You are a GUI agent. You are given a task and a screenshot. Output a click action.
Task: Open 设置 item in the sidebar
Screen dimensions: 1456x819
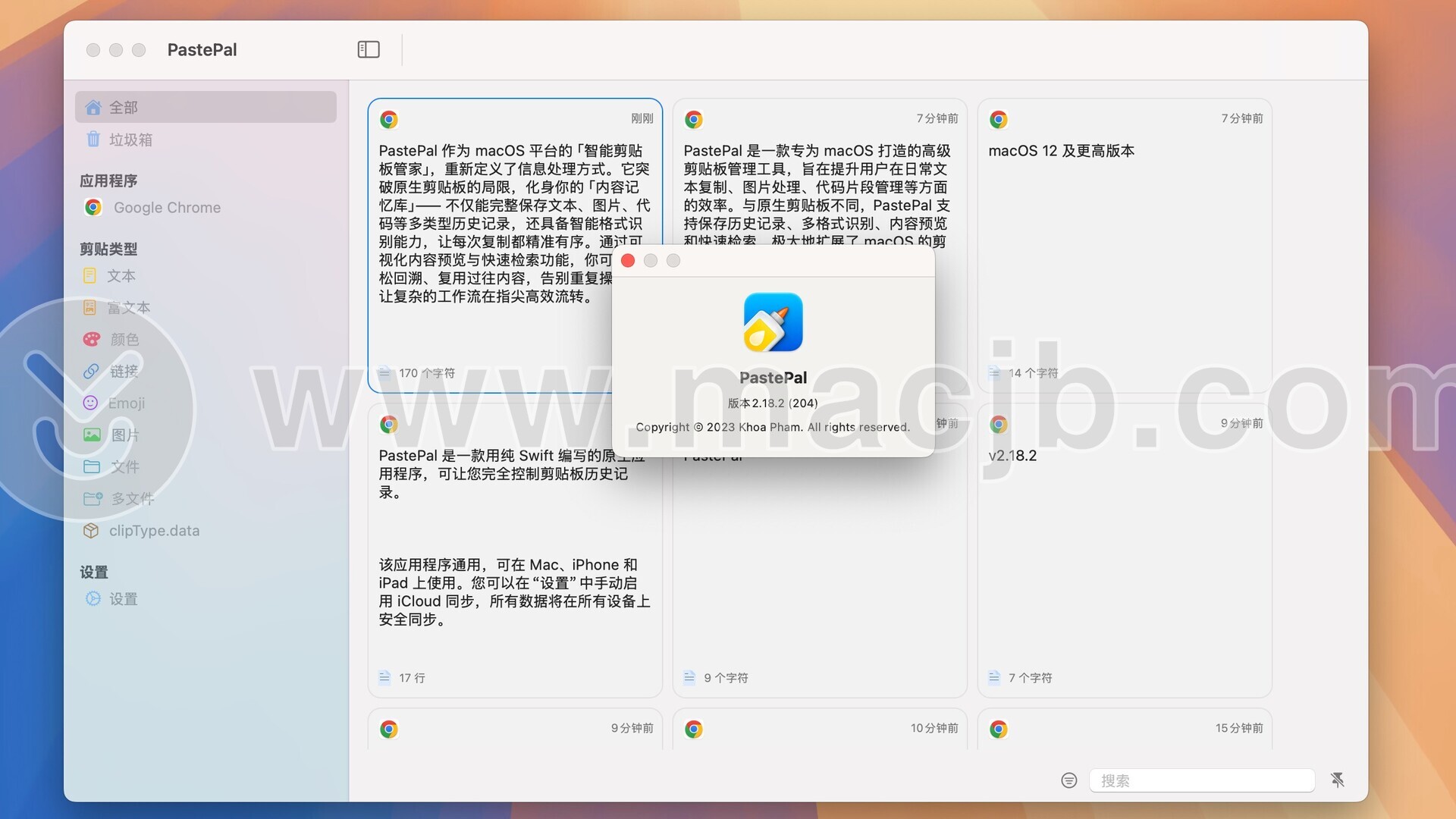coord(206,598)
